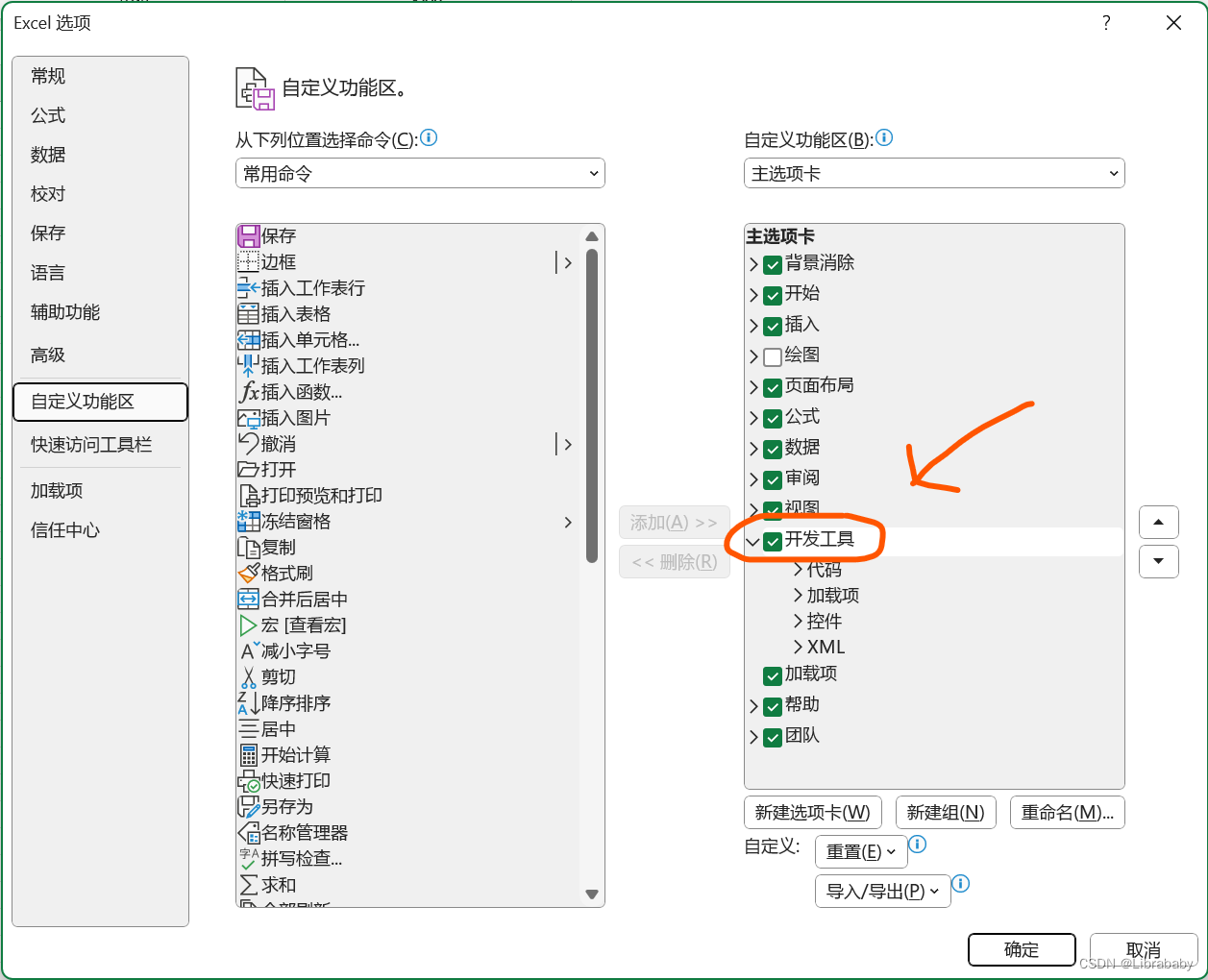Select the 打开 folder icon

pyautogui.click(x=248, y=469)
